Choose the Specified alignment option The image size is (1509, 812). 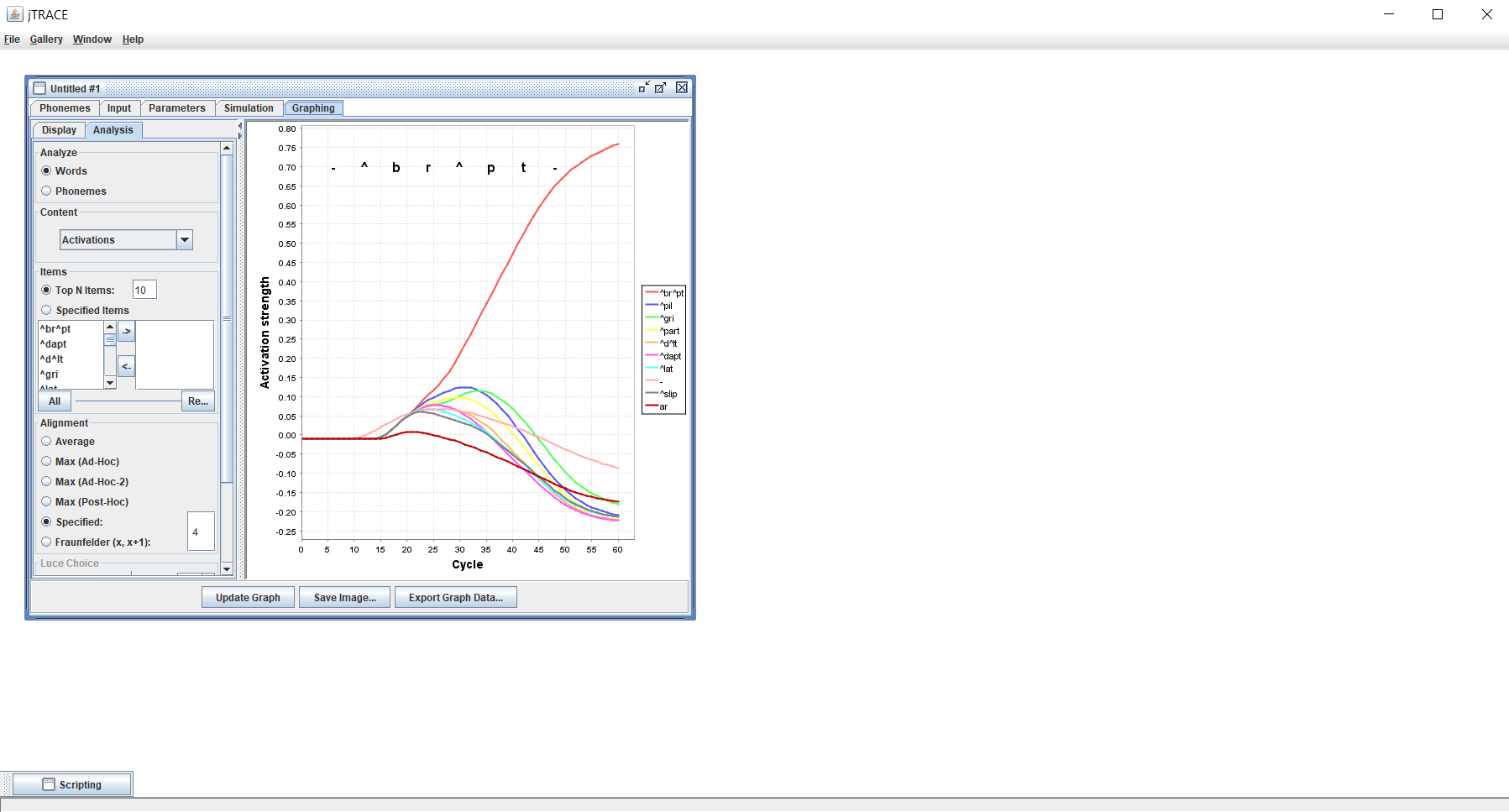pyautogui.click(x=46, y=521)
